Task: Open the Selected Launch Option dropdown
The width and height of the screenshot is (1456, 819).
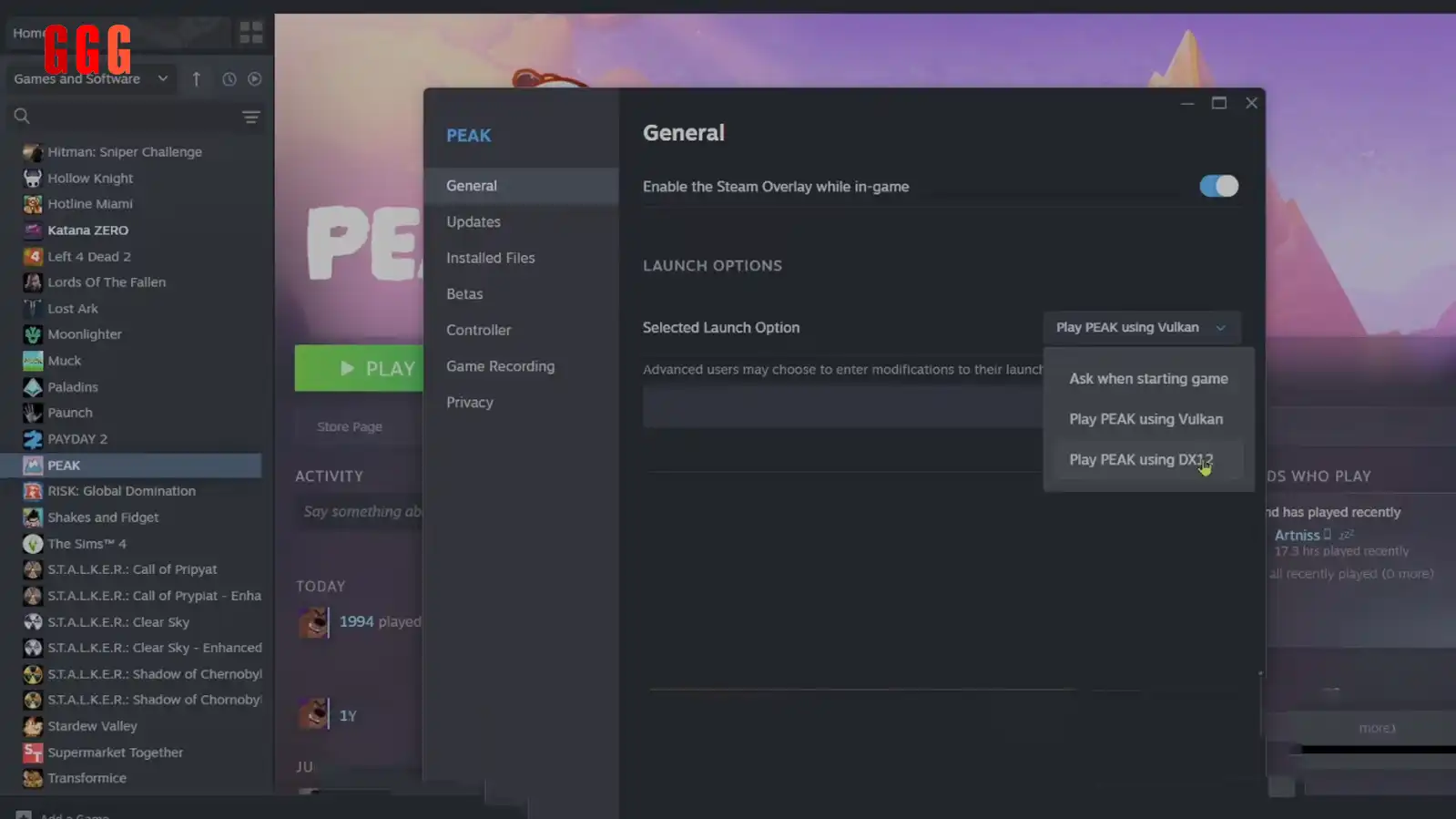Action: [1141, 327]
